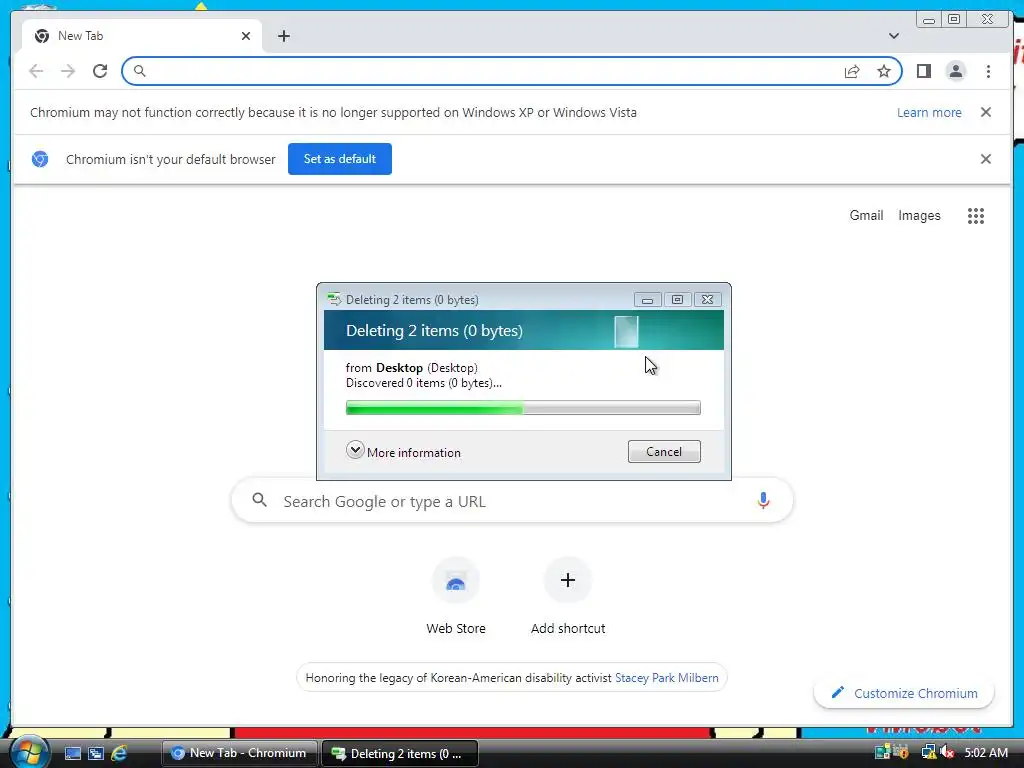Screen dimensions: 1024x768
Task: Close the New Tab tab
Action: pyautogui.click(x=246, y=36)
